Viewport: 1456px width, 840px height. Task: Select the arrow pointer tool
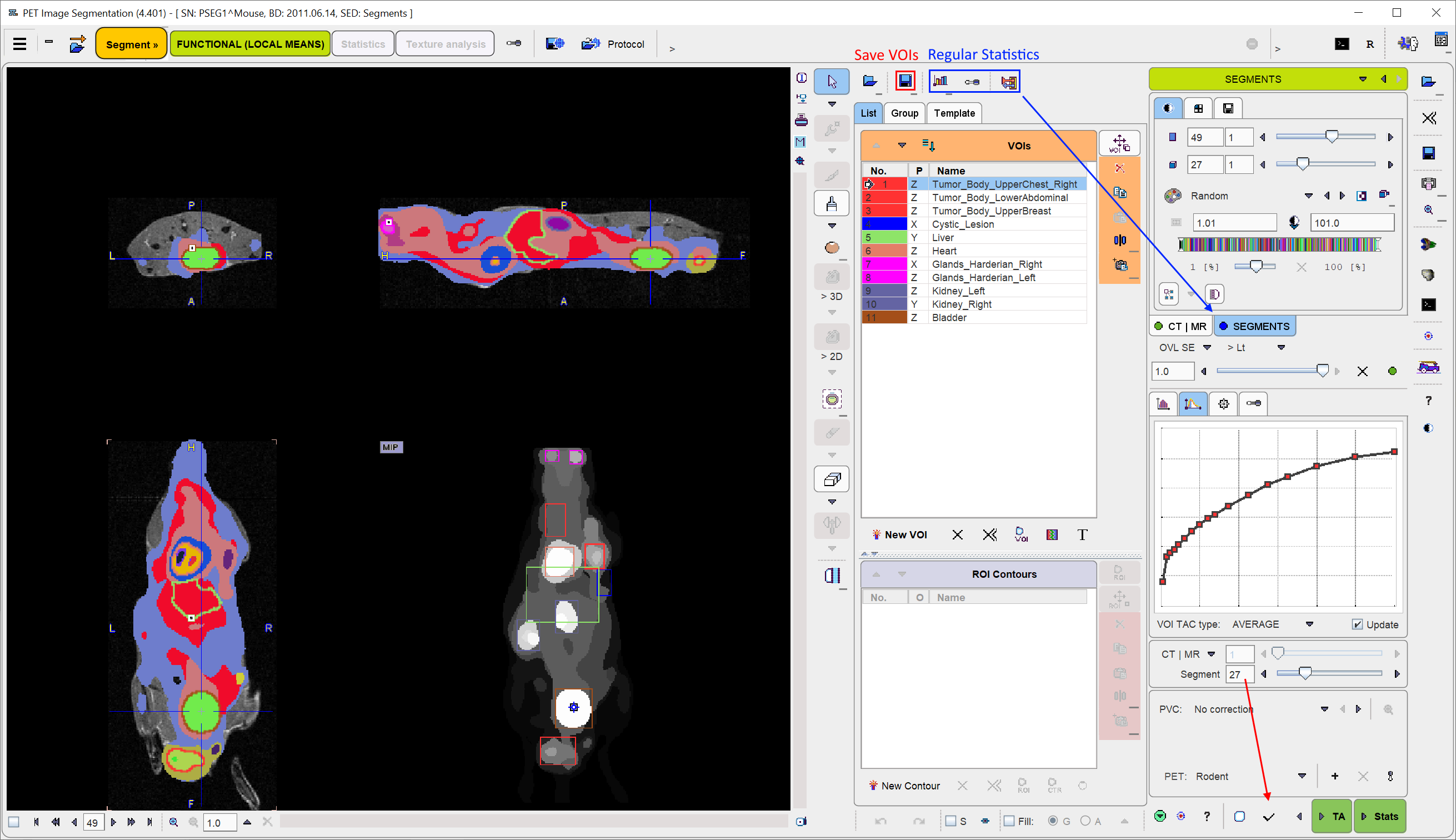(x=831, y=81)
